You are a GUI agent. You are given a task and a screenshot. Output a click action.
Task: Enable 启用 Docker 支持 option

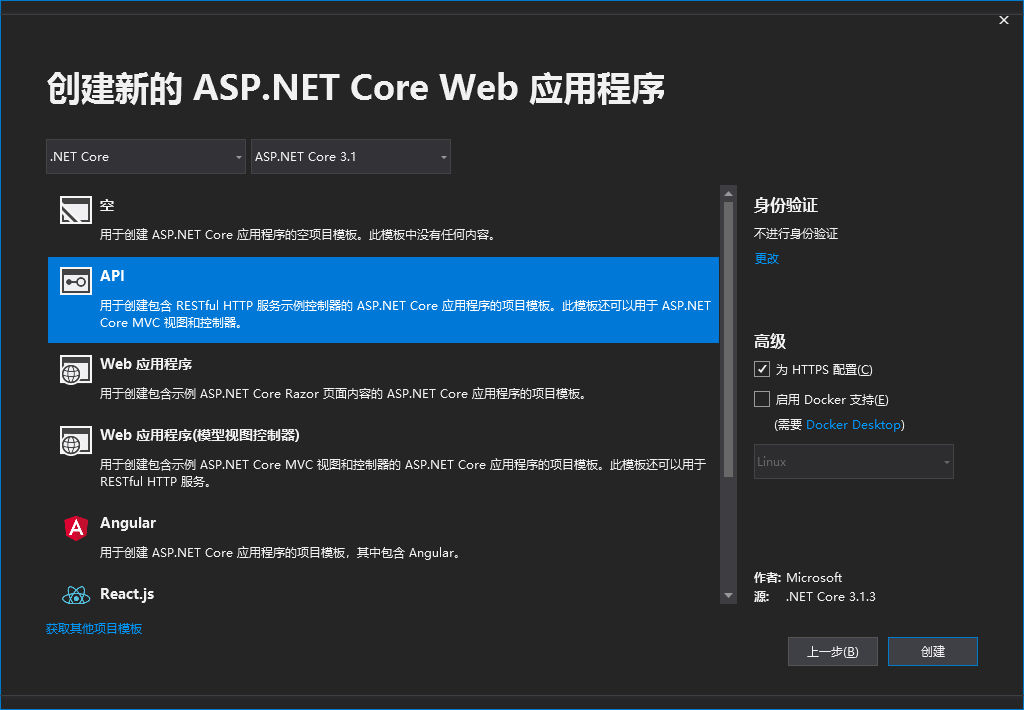[762, 399]
